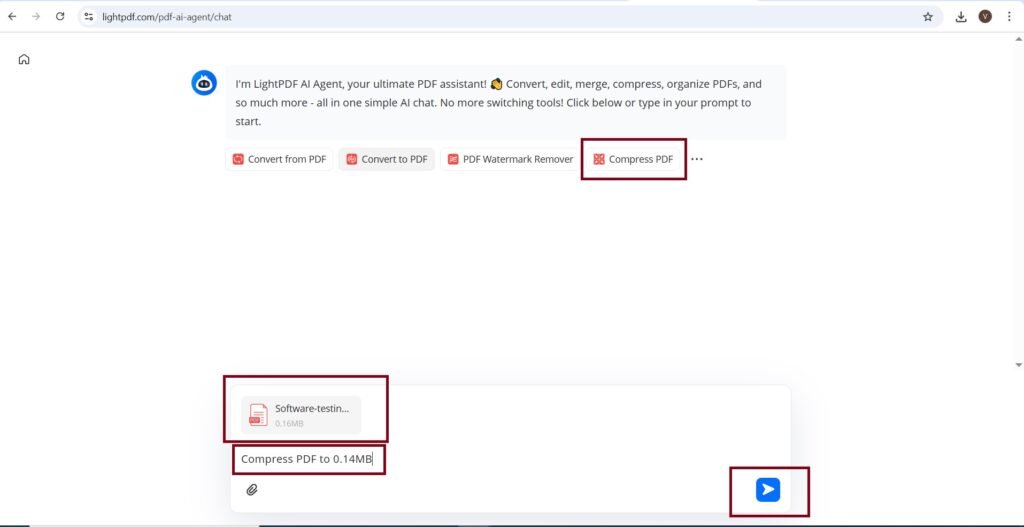
Task: Click the paperclip attachment icon
Action: point(252,490)
